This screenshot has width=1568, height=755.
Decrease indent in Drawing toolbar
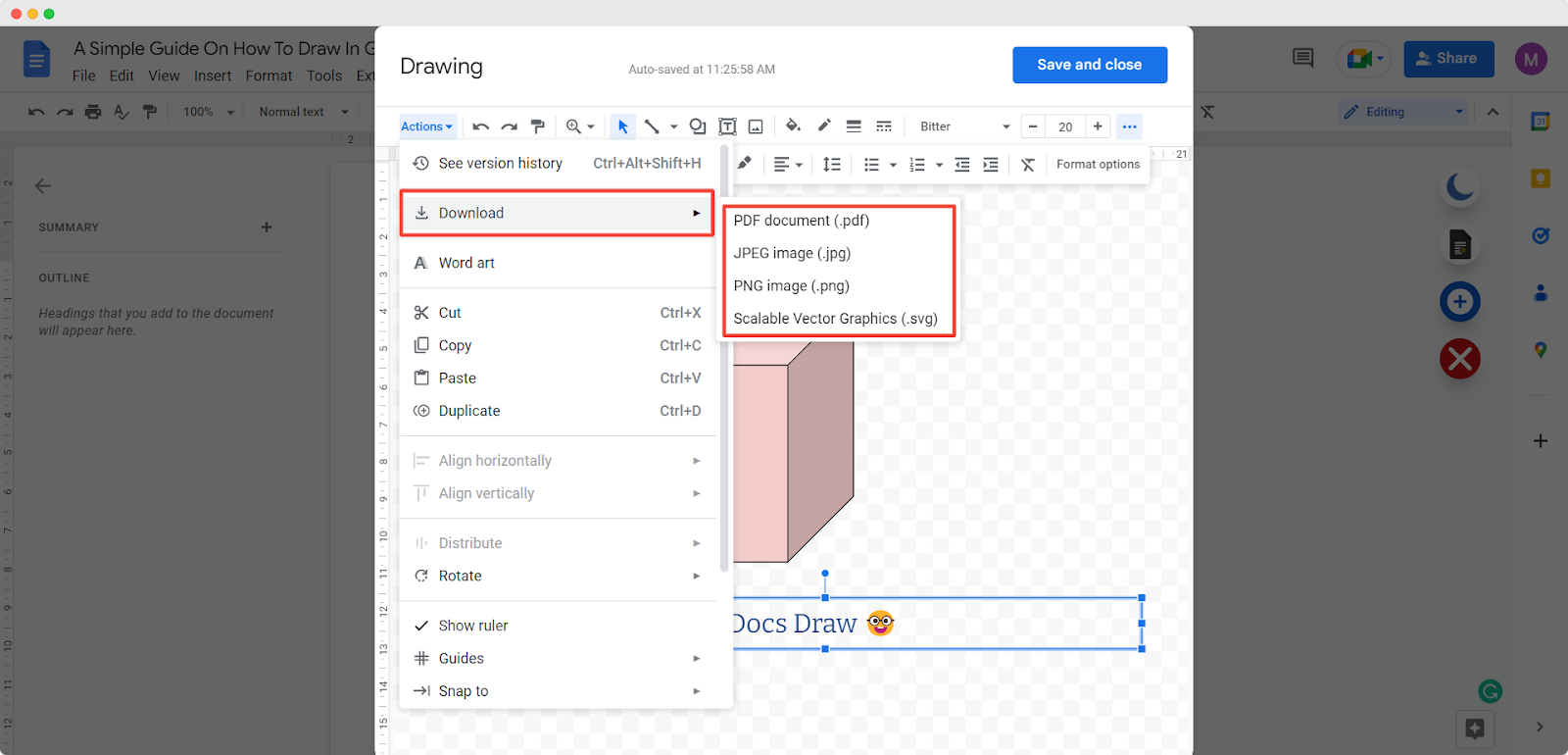click(x=962, y=165)
